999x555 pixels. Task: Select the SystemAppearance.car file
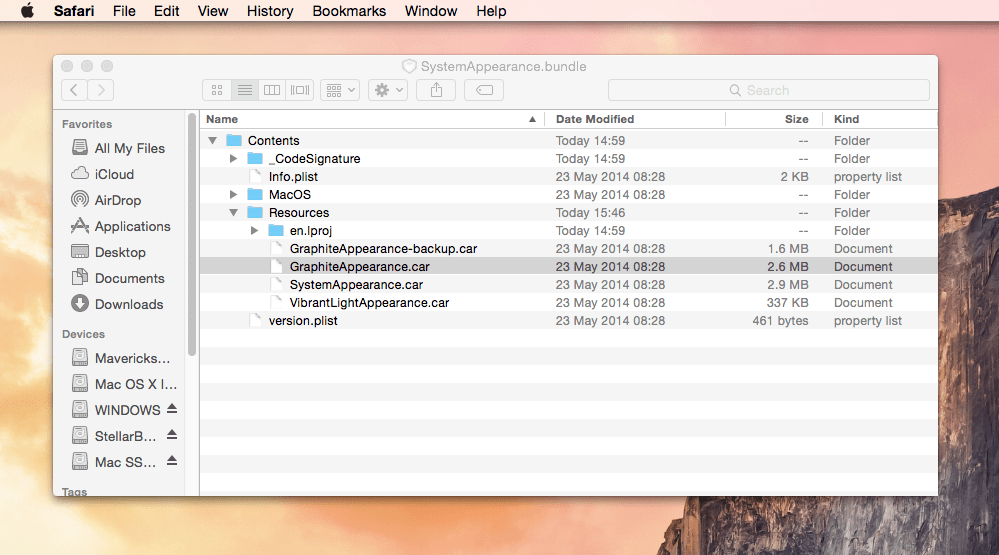(x=568, y=285)
